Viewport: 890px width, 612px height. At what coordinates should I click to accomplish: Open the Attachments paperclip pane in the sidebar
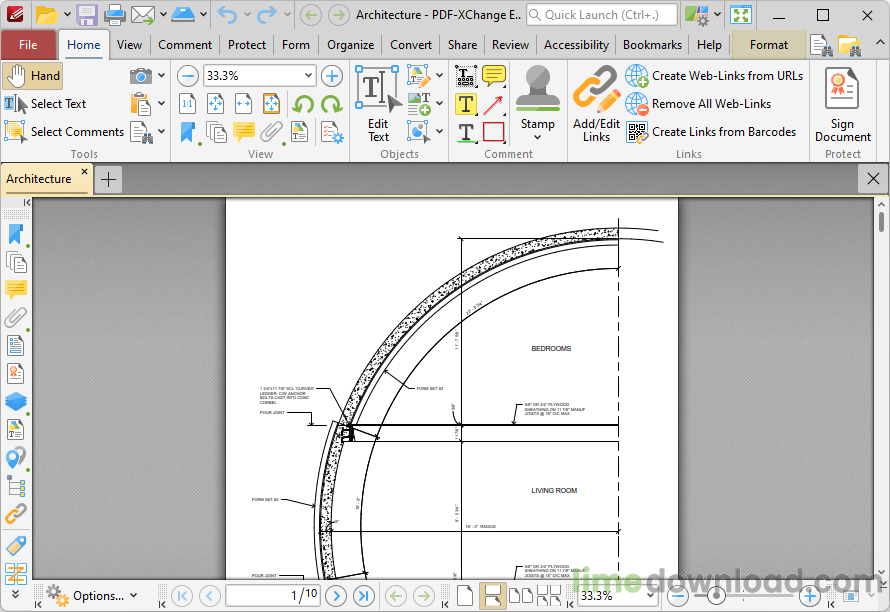pyautogui.click(x=15, y=317)
